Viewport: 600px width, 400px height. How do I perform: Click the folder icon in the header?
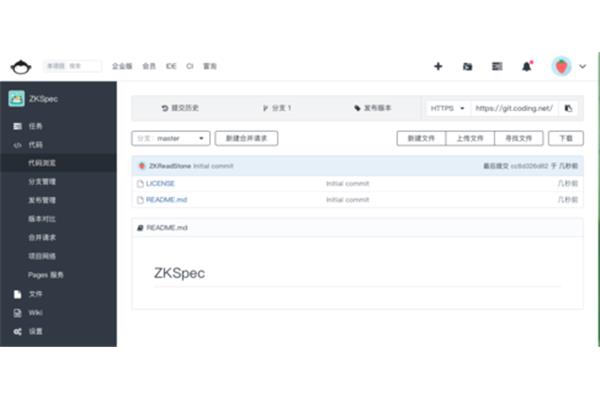pyautogui.click(x=467, y=67)
